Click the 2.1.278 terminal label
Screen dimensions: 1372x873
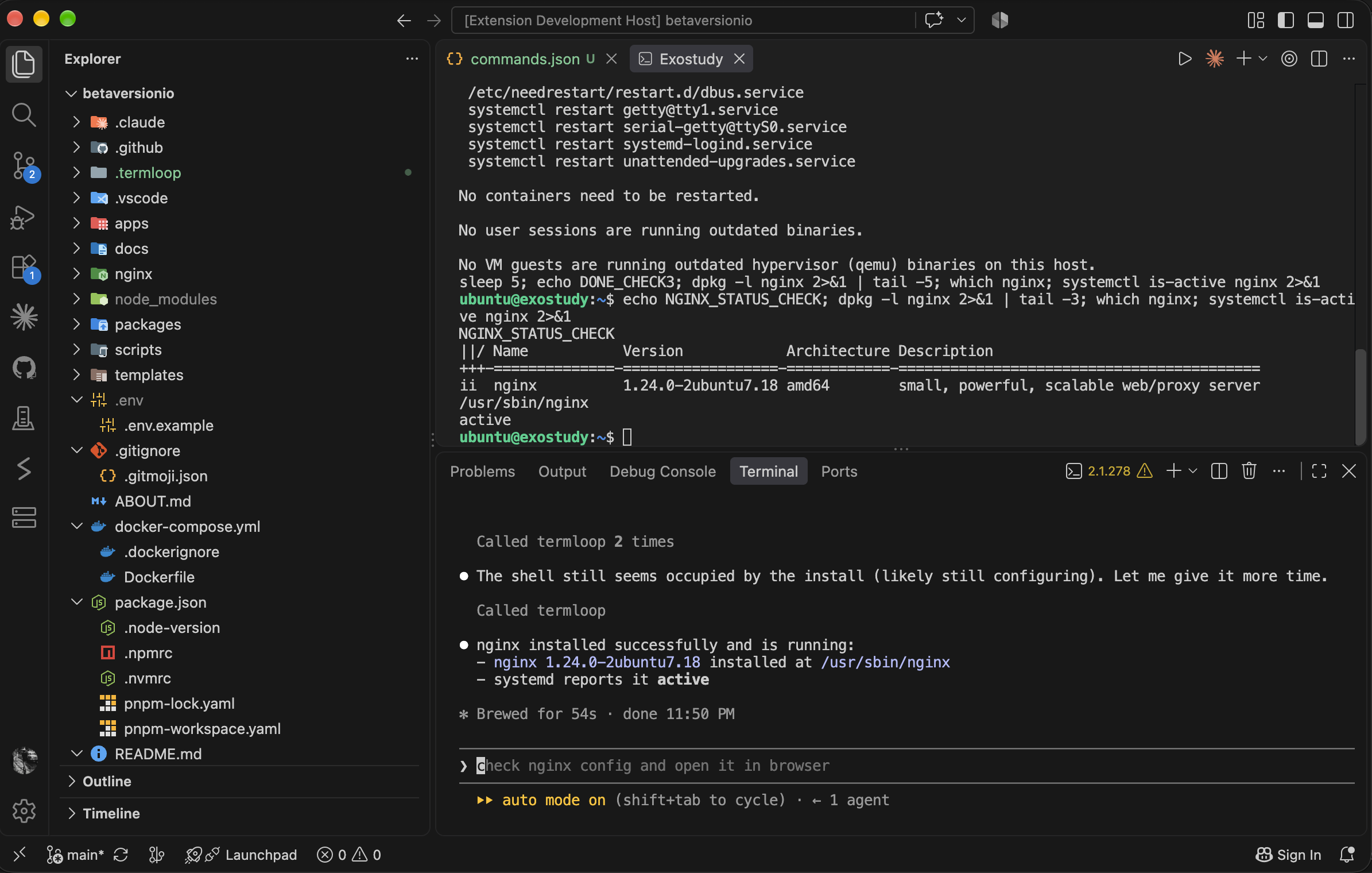pos(1109,471)
